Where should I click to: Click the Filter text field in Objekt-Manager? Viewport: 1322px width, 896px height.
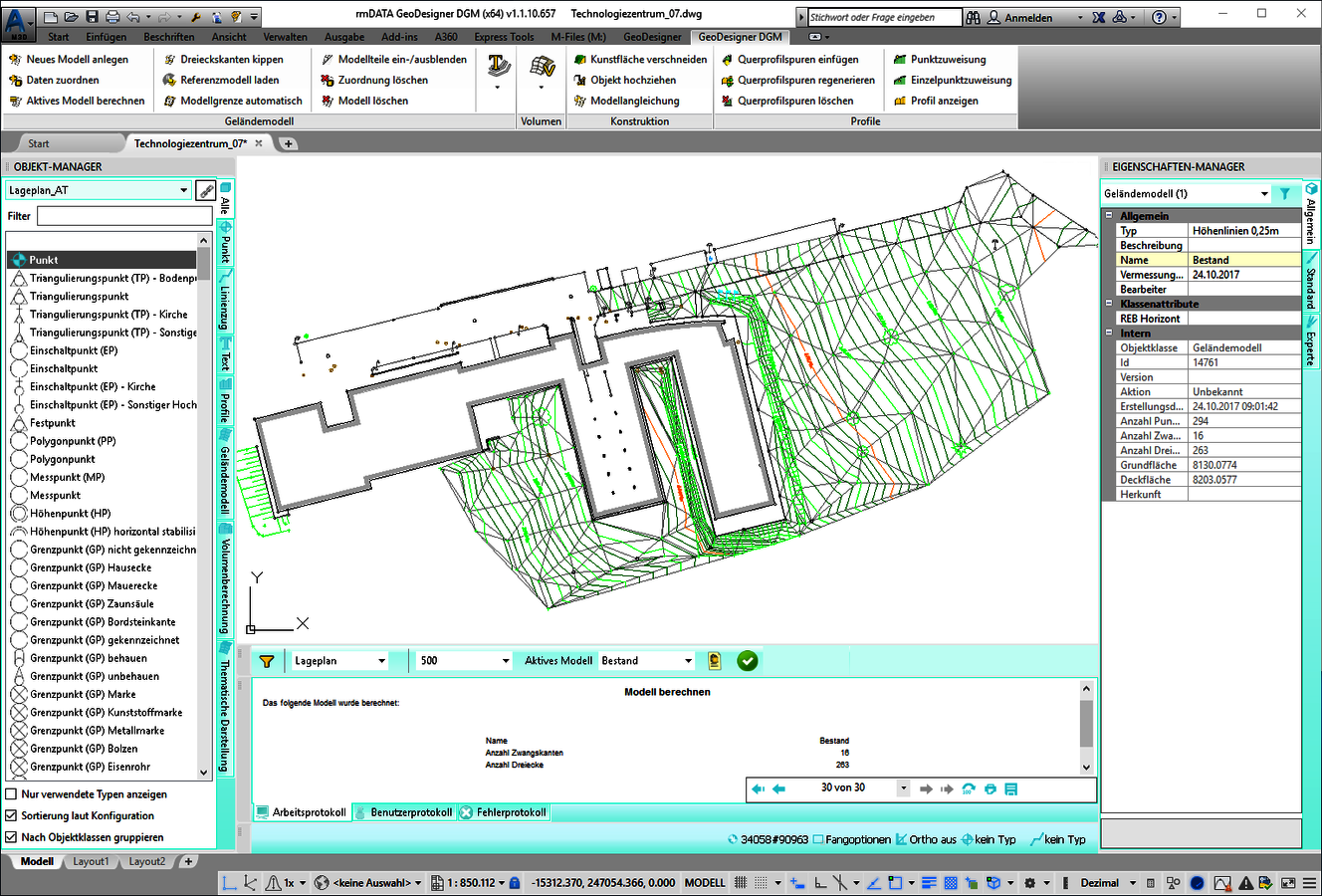124,216
